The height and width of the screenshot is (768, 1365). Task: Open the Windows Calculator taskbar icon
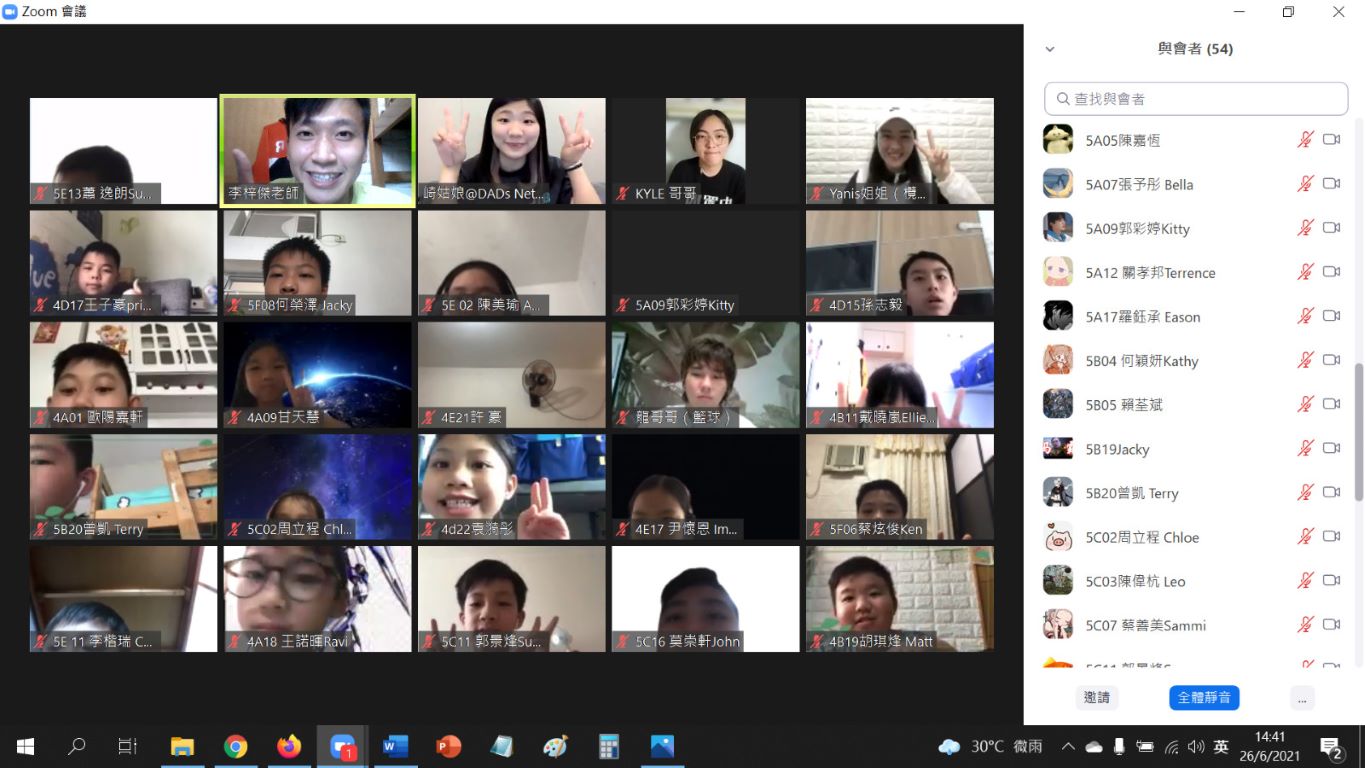pyautogui.click(x=608, y=747)
